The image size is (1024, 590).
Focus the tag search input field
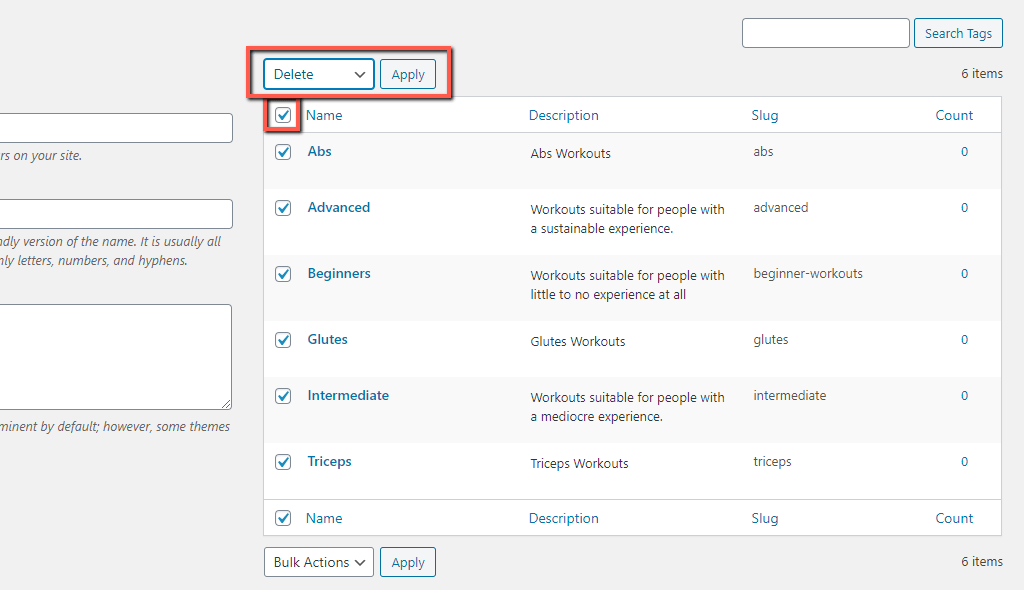pyautogui.click(x=825, y=33)
